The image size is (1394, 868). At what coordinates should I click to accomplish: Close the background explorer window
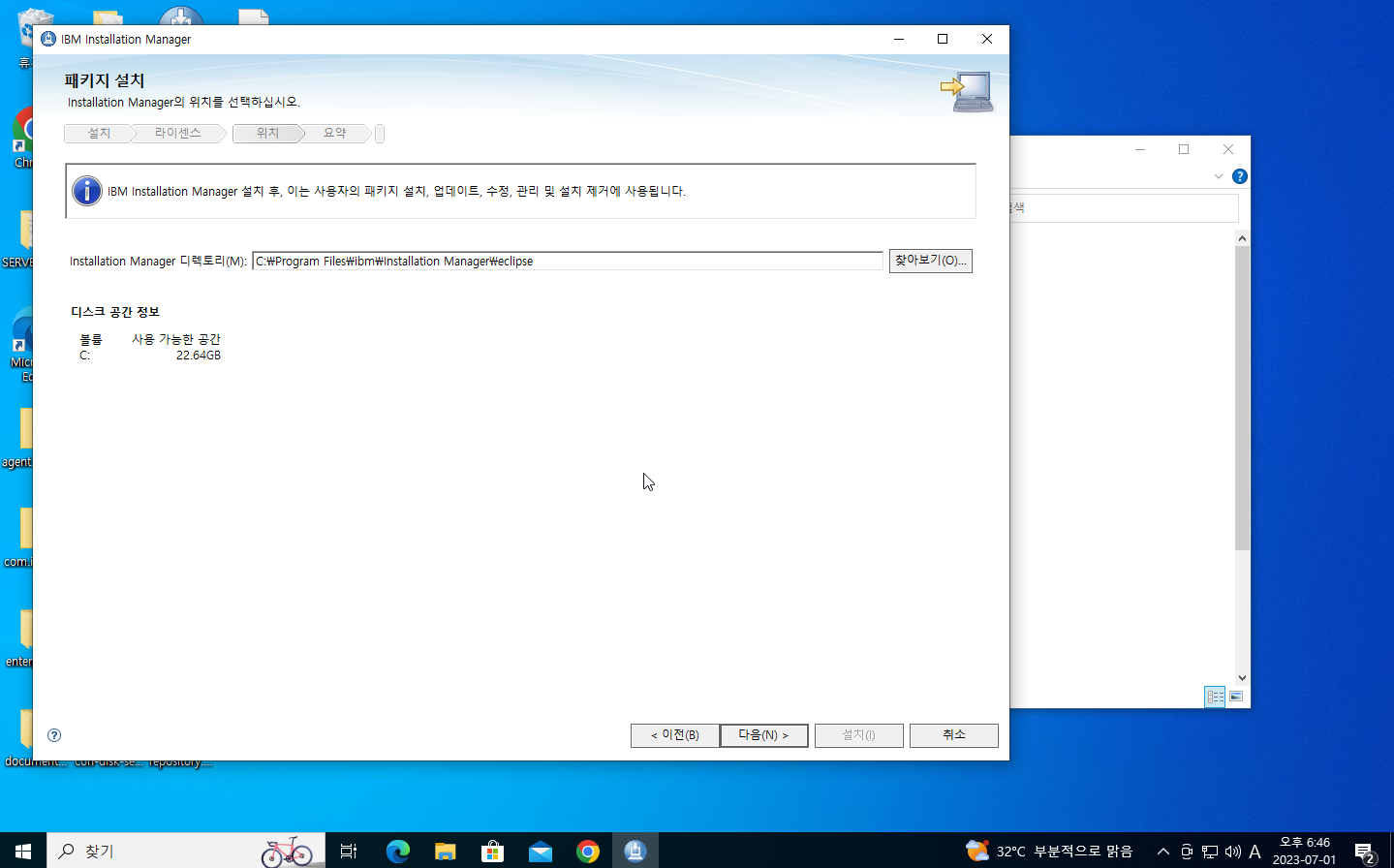tap(1228, 149)
